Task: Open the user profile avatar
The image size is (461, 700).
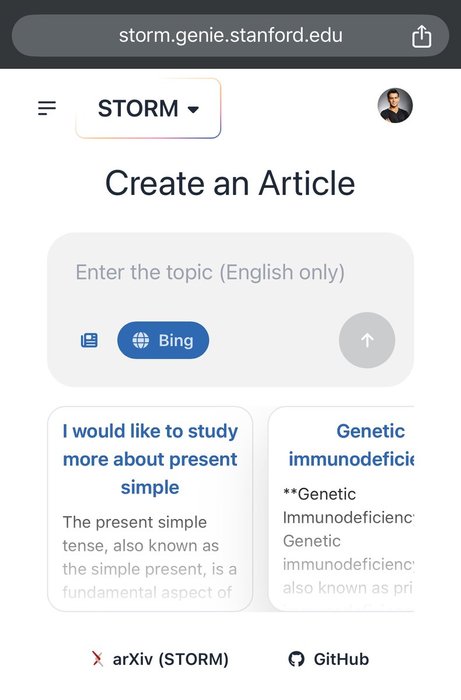Action: click(x=395, y=105)
